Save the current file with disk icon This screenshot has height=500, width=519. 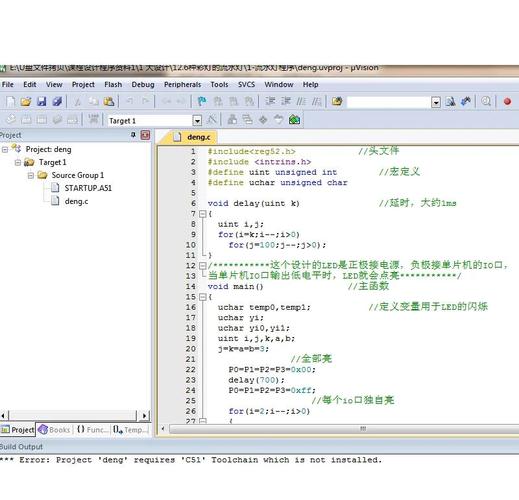(x=41, y=101)
